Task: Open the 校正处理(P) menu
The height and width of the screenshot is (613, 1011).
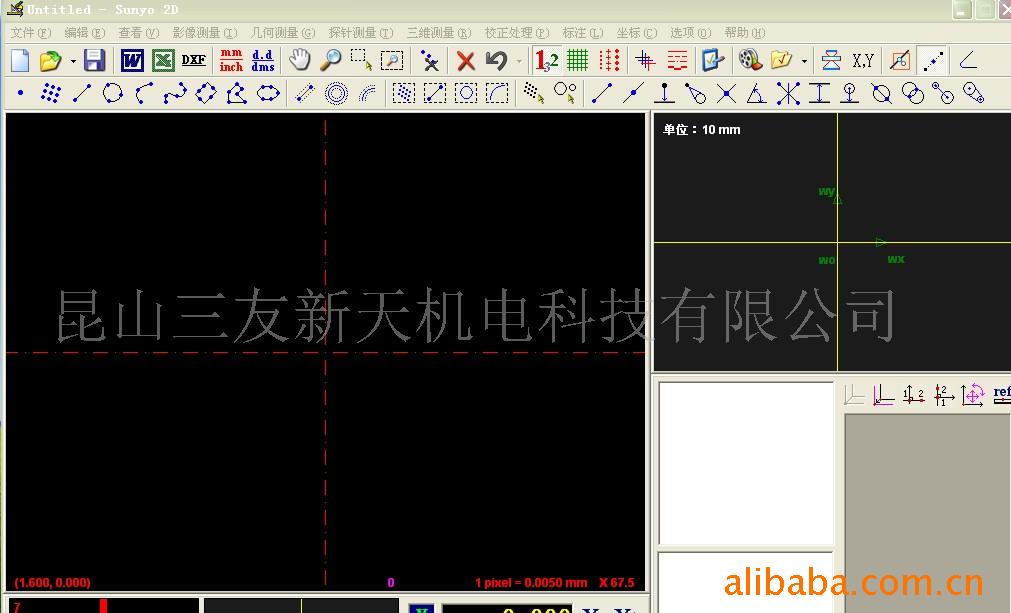Action: coord(516,33)
